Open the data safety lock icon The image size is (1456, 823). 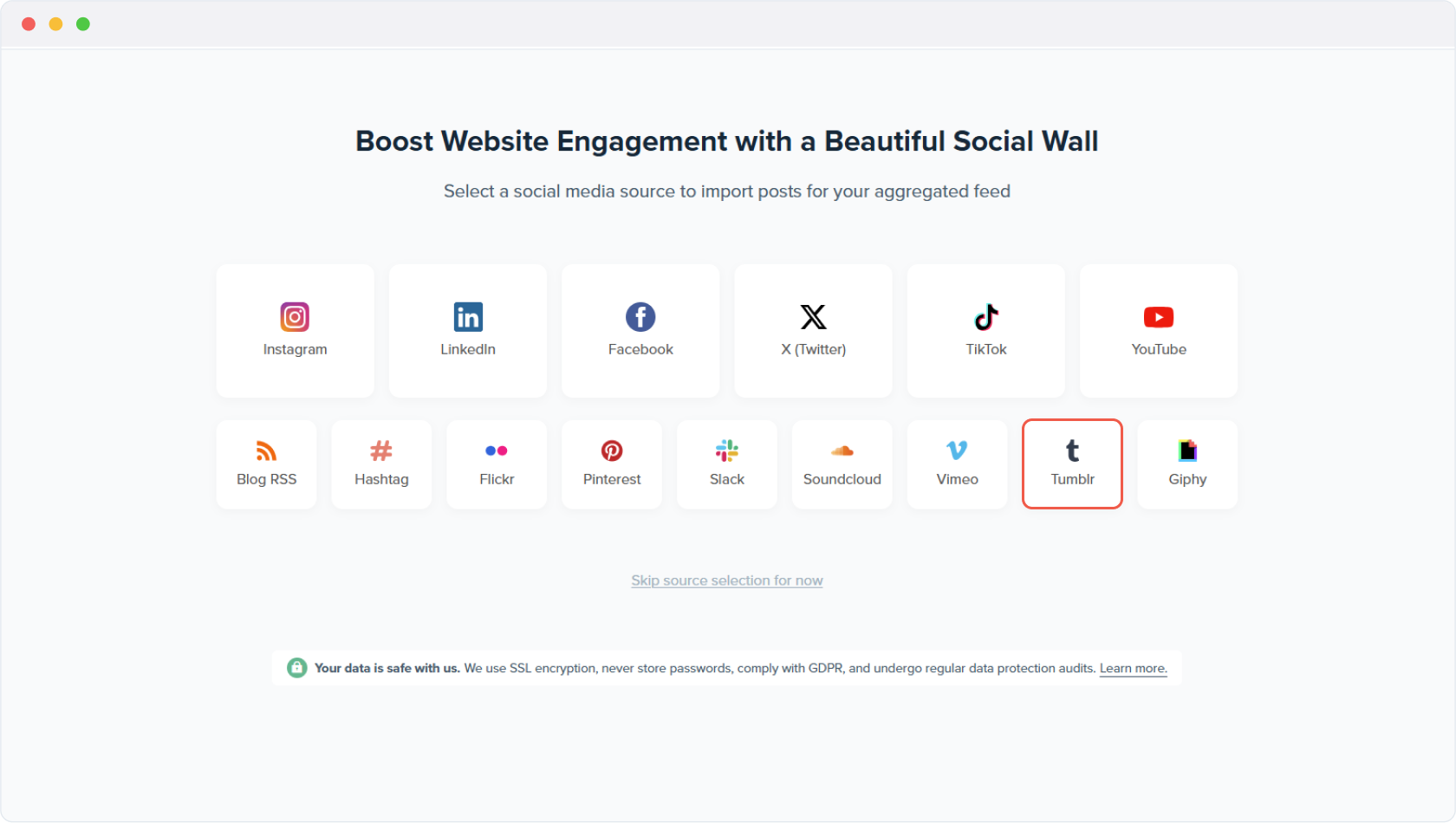297,668
